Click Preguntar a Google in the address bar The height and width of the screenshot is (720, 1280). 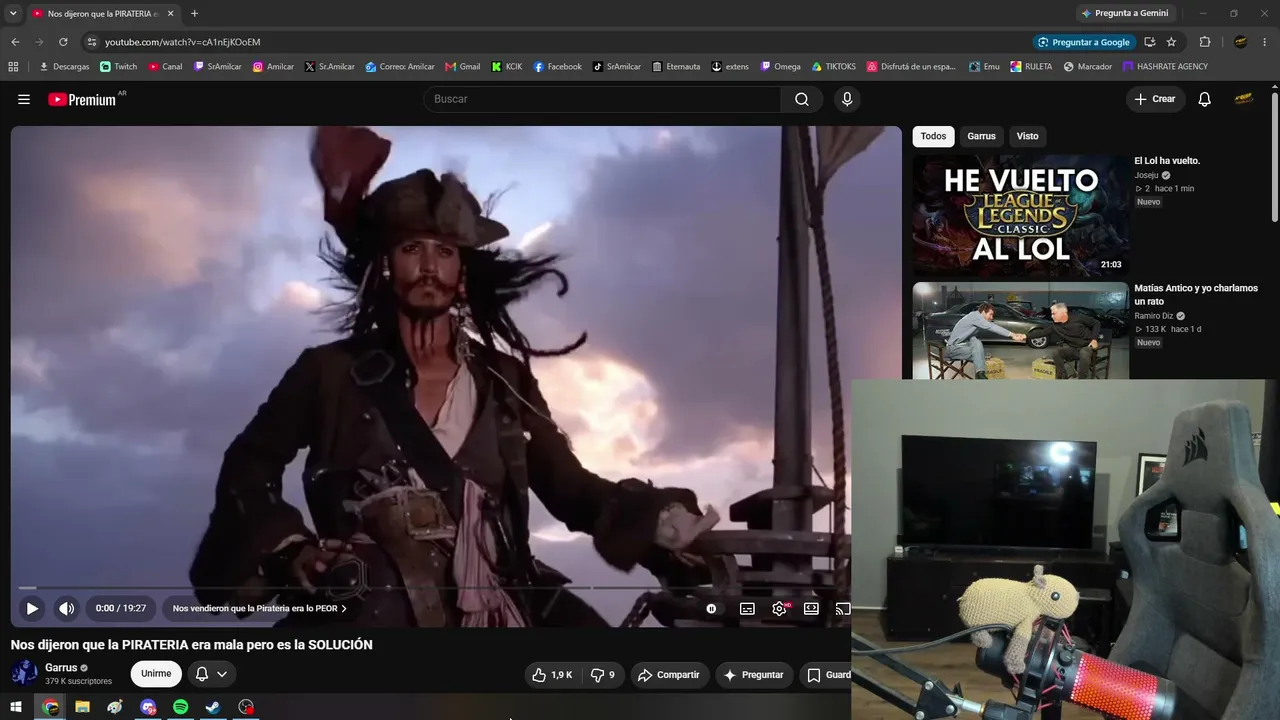click(1084, 42)
